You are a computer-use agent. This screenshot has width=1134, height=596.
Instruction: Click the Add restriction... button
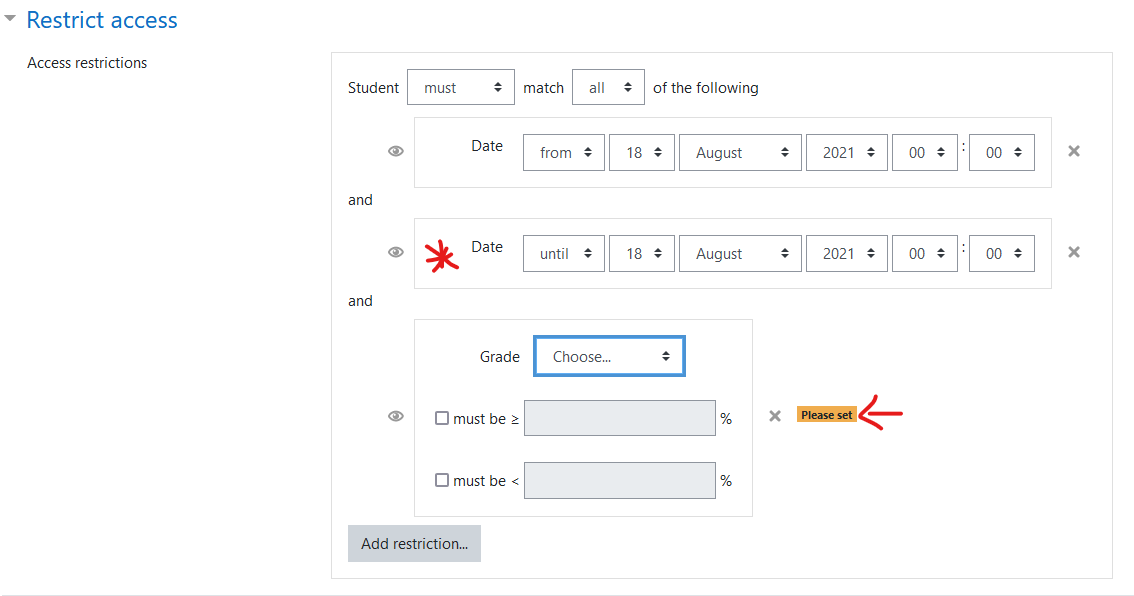414,544
